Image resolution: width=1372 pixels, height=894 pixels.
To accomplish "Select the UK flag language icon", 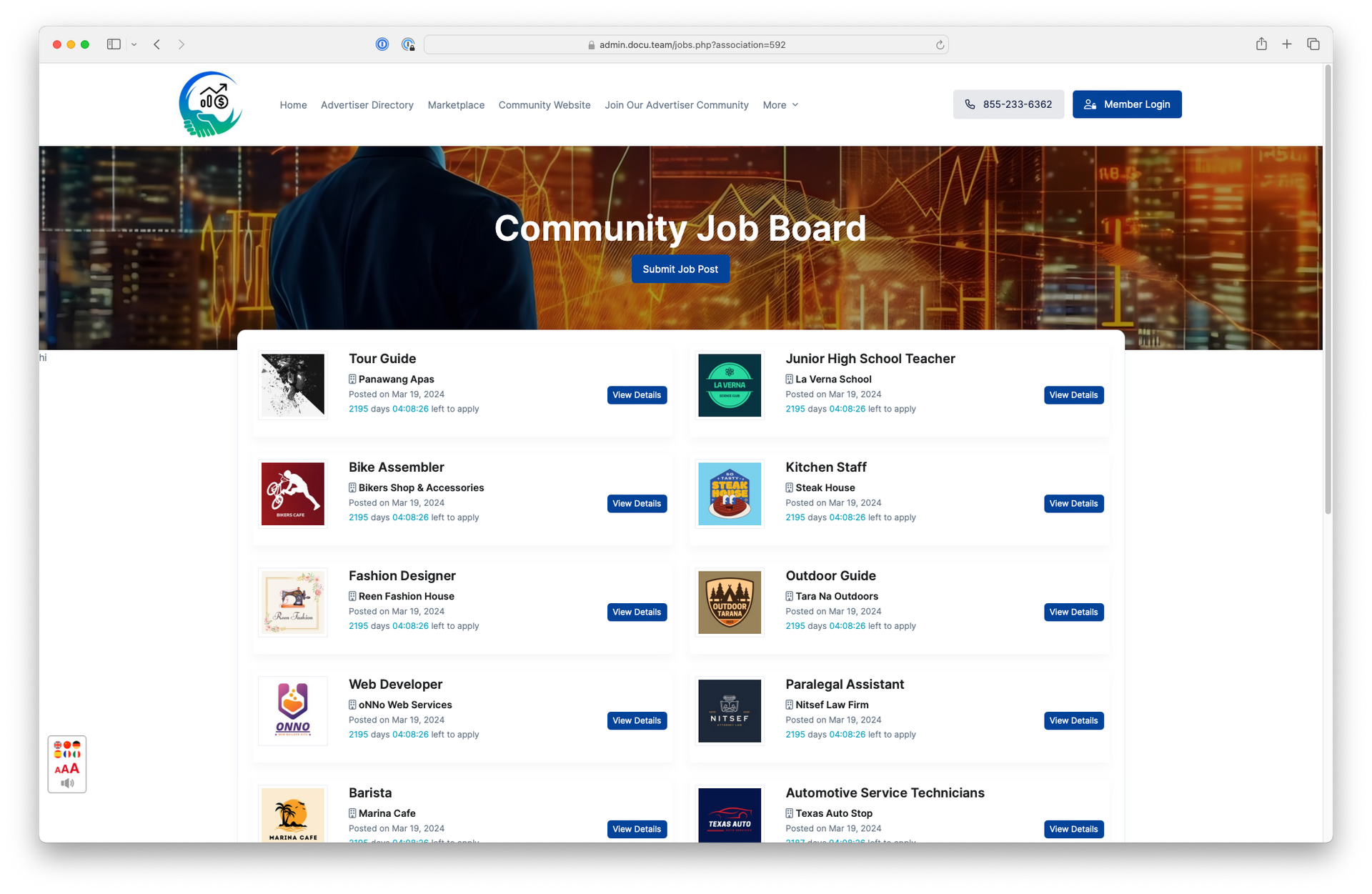I will (58, 745).
